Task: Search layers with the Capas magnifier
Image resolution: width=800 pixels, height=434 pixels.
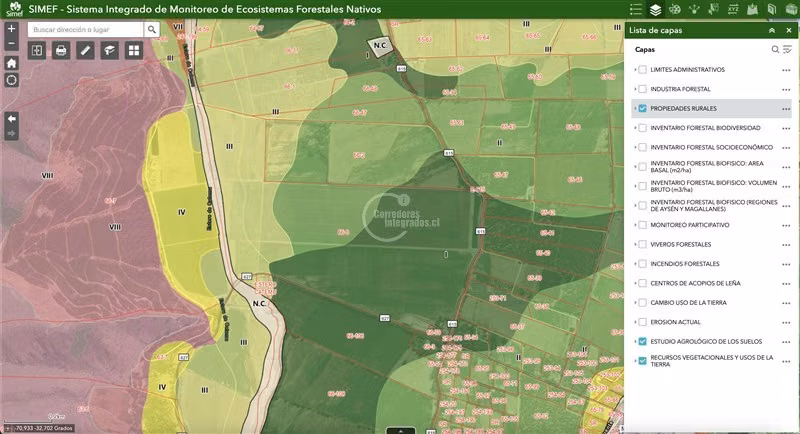Action: (x=775, y=49)
